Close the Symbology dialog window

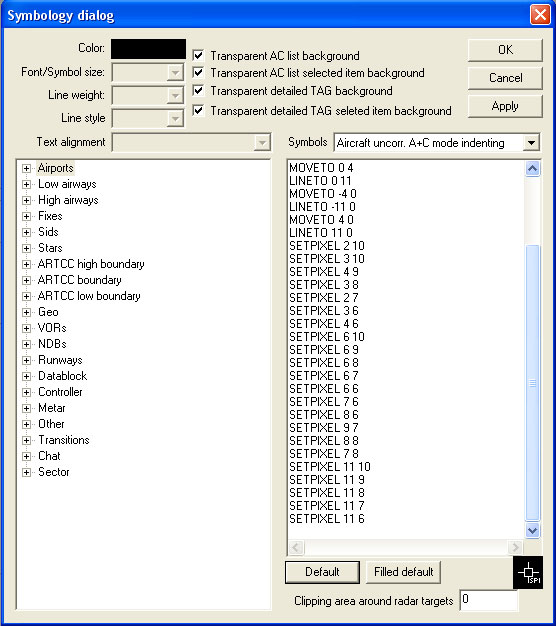(x=540, y=15)
